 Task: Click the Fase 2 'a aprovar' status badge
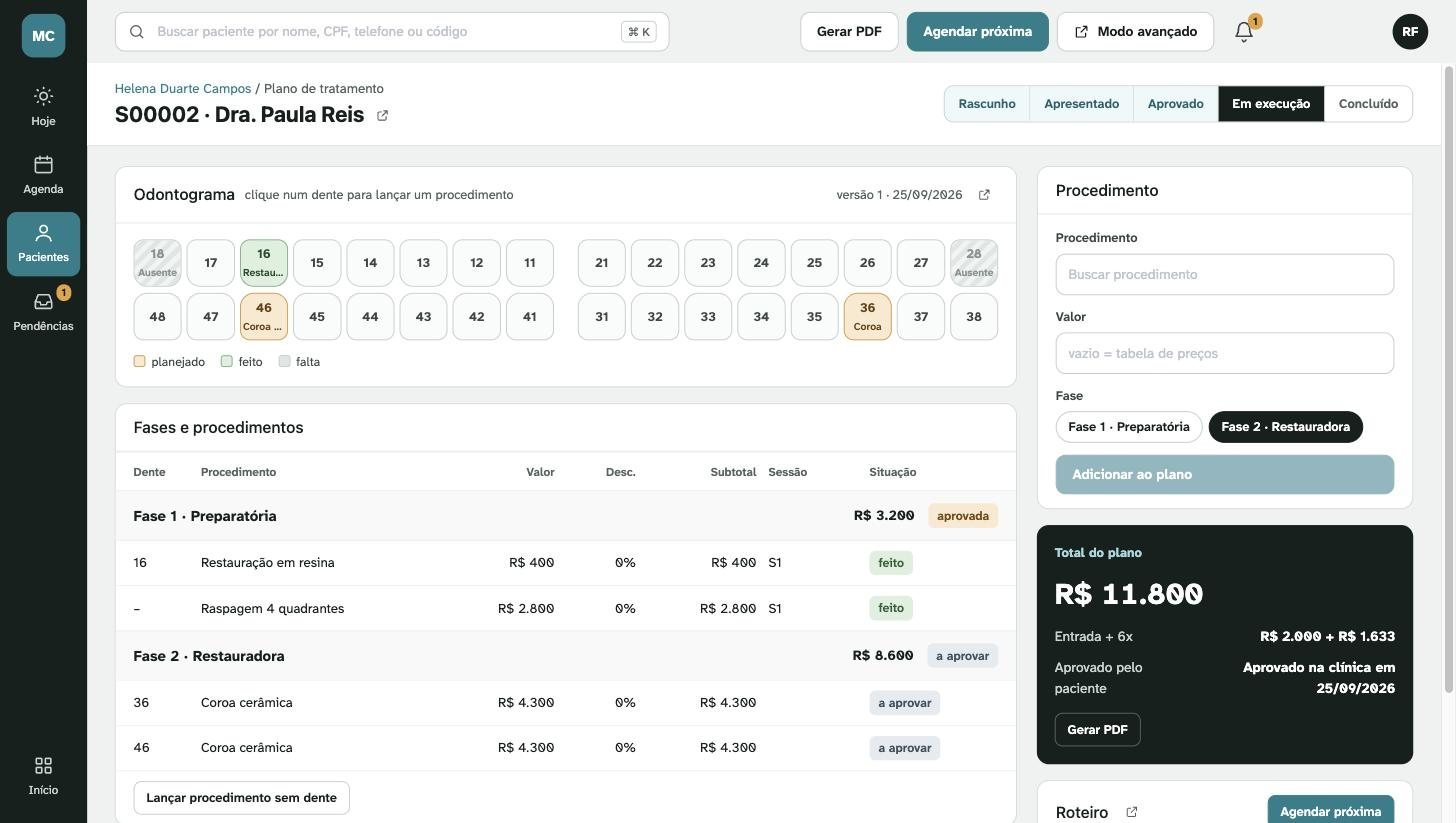click(962, 656)
